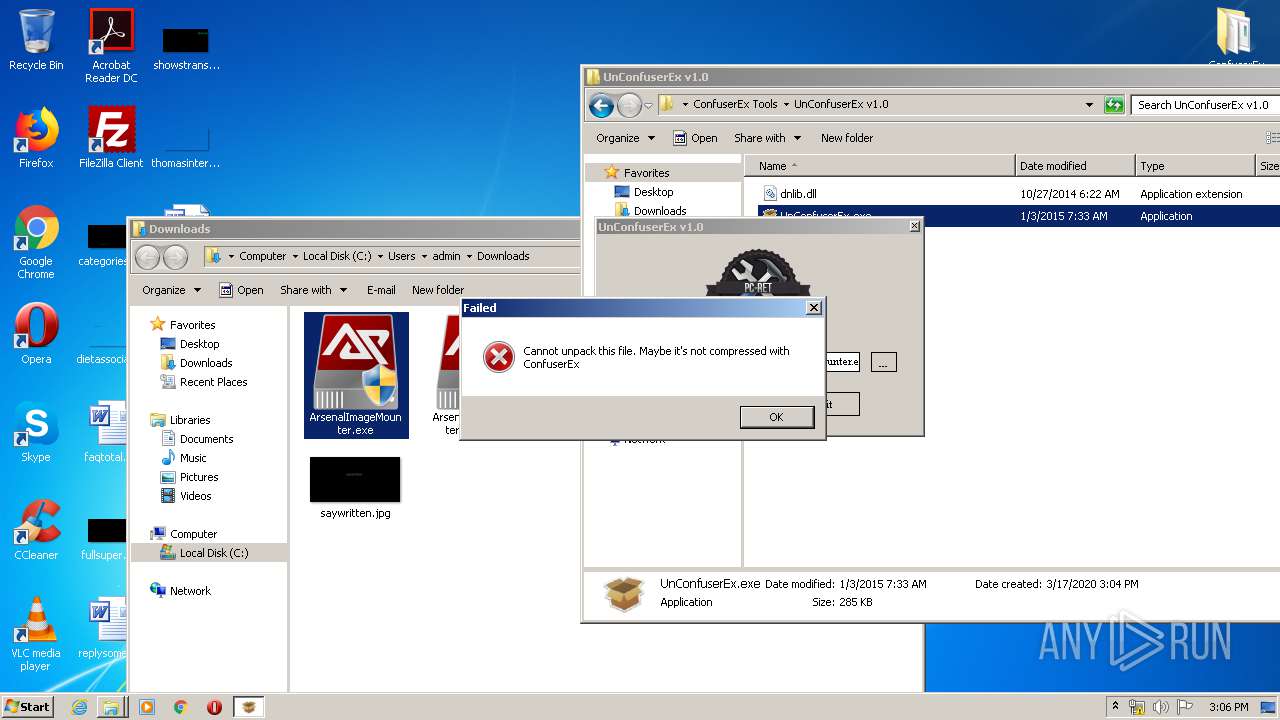
Task: Open the volume tray icon
Action: coord(1161,707)
